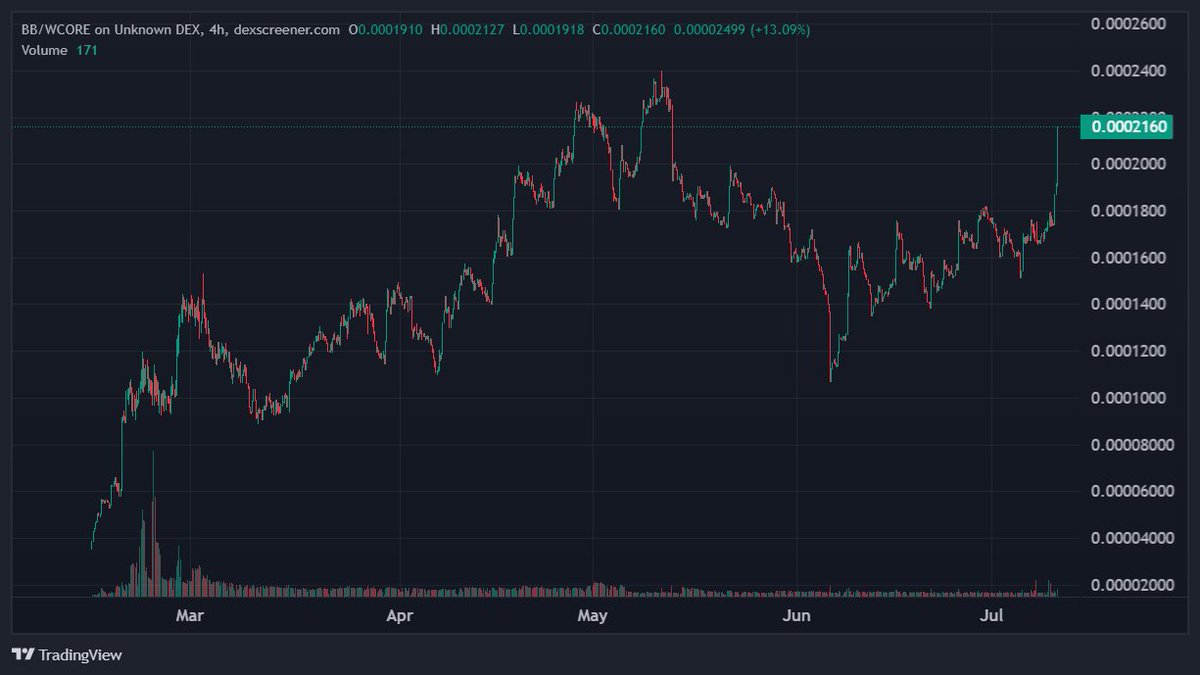Viewport: 1200px width, 675px height.
Task: Click the +13.09% change value
Action: point(783,30)
